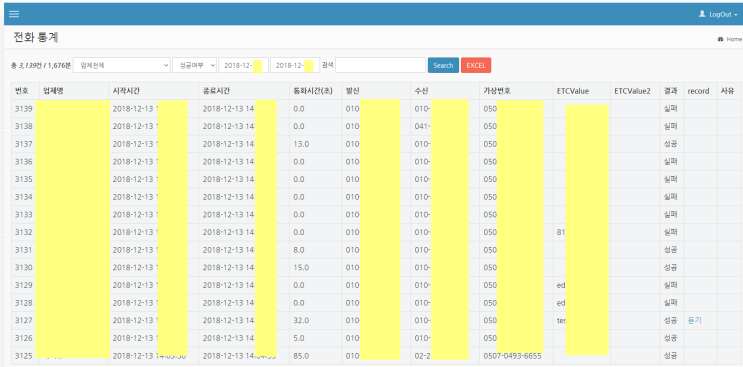Select row number 3129
743x367 pixels.
click(24, 285)
